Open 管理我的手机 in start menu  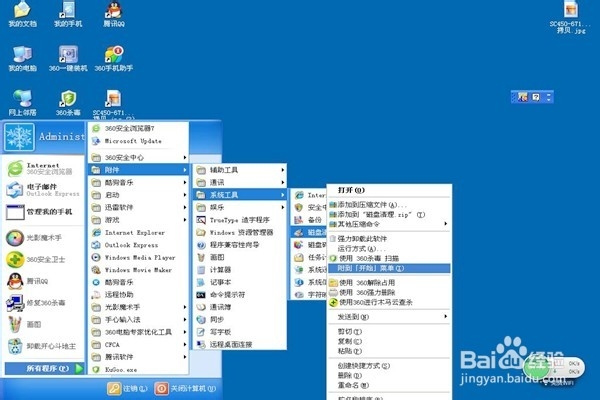click(x=43, y=212)
